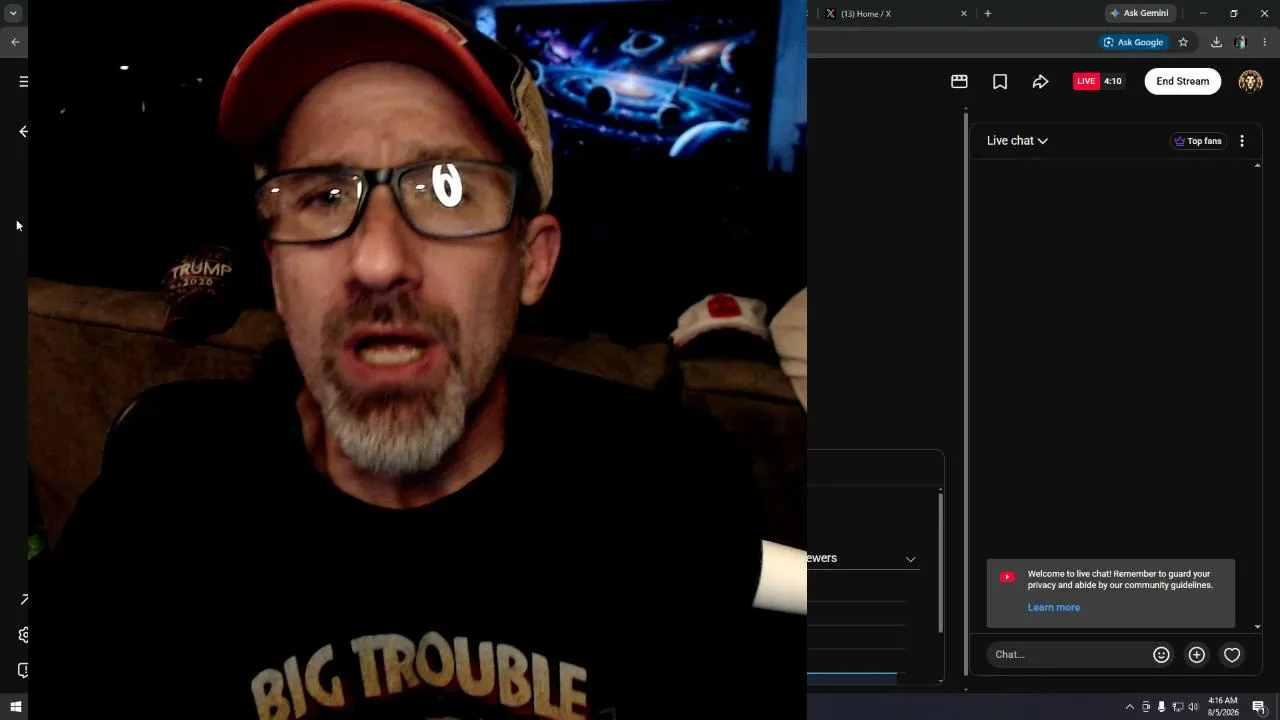Close the Home / X browser tab
This screenshot has width=1280, height=720.
click(964, 14)
